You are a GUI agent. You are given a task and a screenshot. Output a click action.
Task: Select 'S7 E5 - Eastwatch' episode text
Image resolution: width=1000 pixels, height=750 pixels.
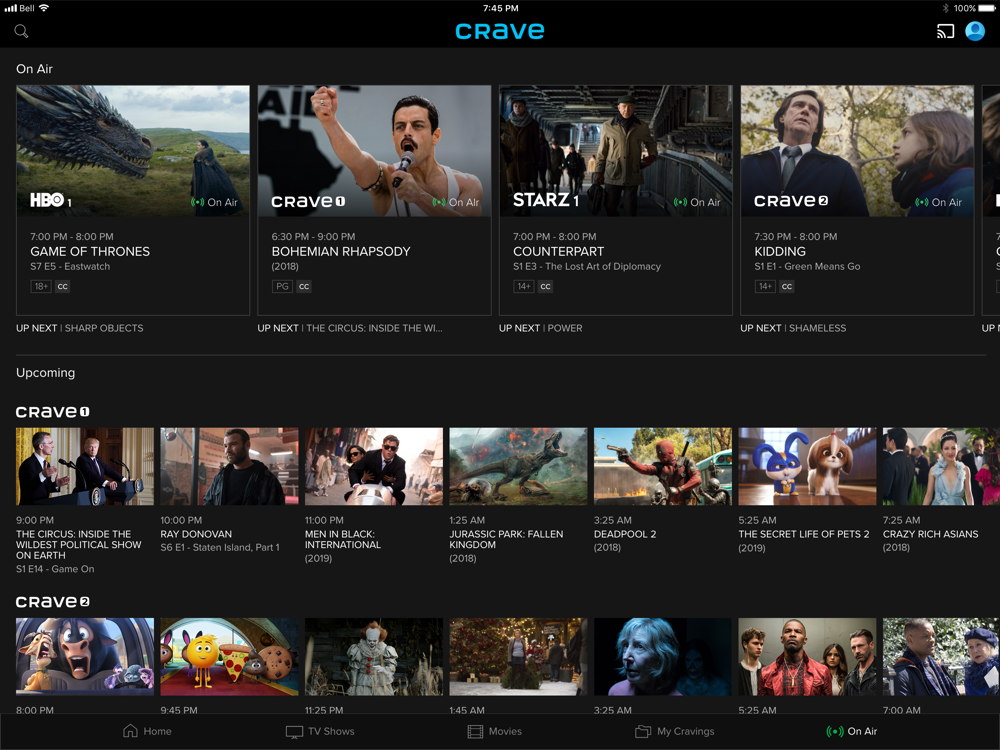point(70,267)
